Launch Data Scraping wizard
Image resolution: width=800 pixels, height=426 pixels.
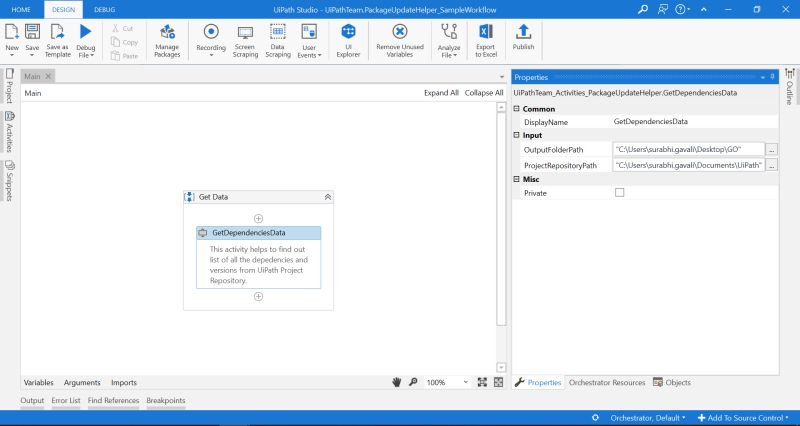tap(278, 41)
